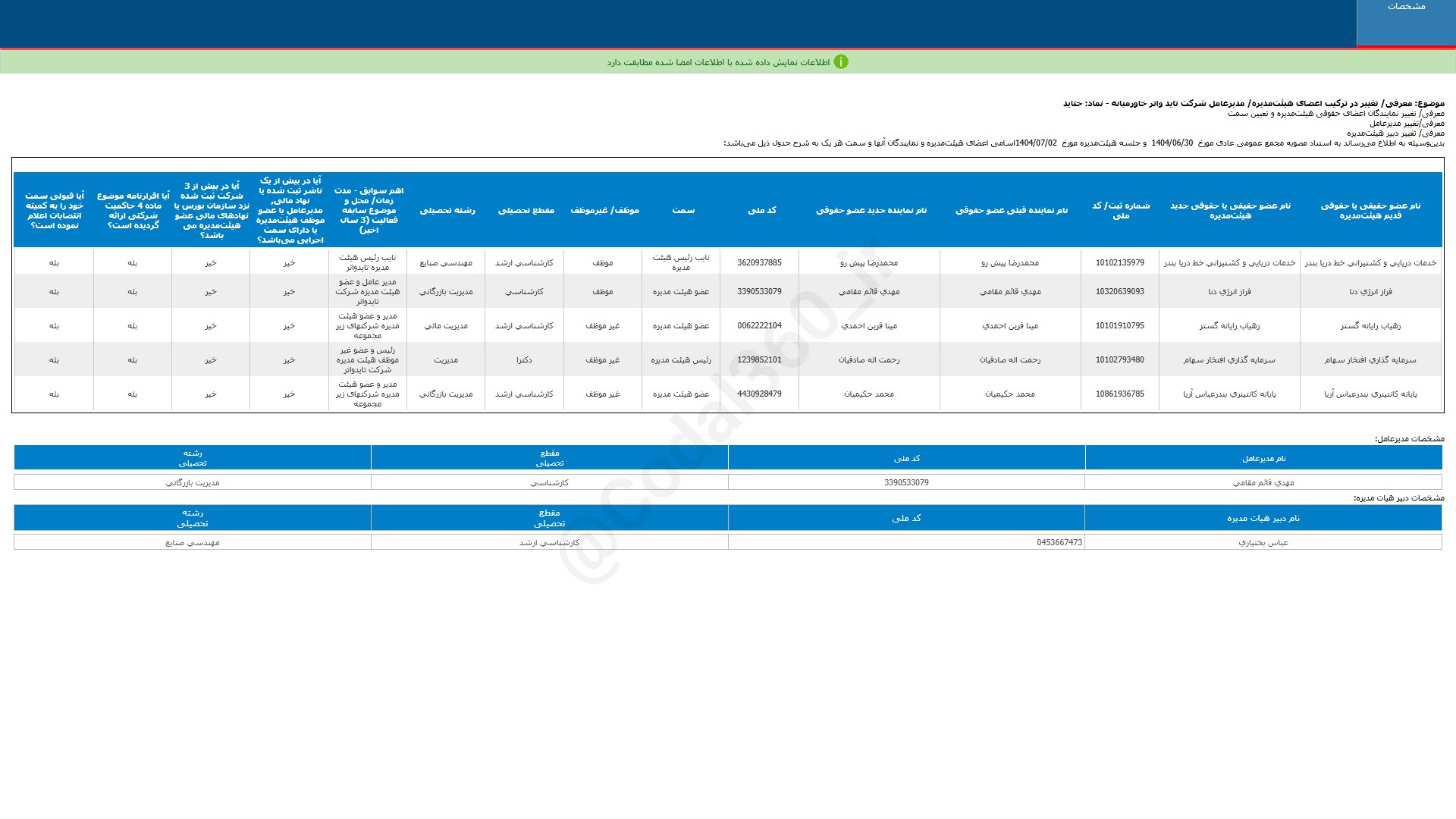Image resolution: width=1456 pixels, height=819 pixels.
Task: Click the کد ملی column header in board table
Action: (761, 210)
